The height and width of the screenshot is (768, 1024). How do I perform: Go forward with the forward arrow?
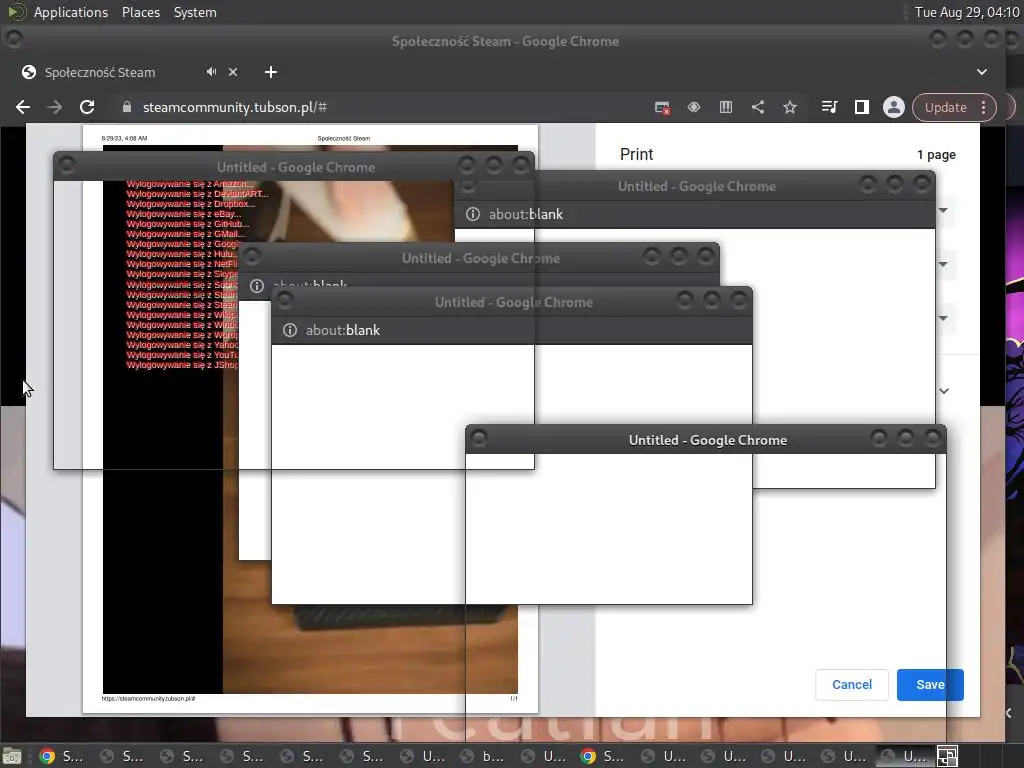tap(55, 107)
